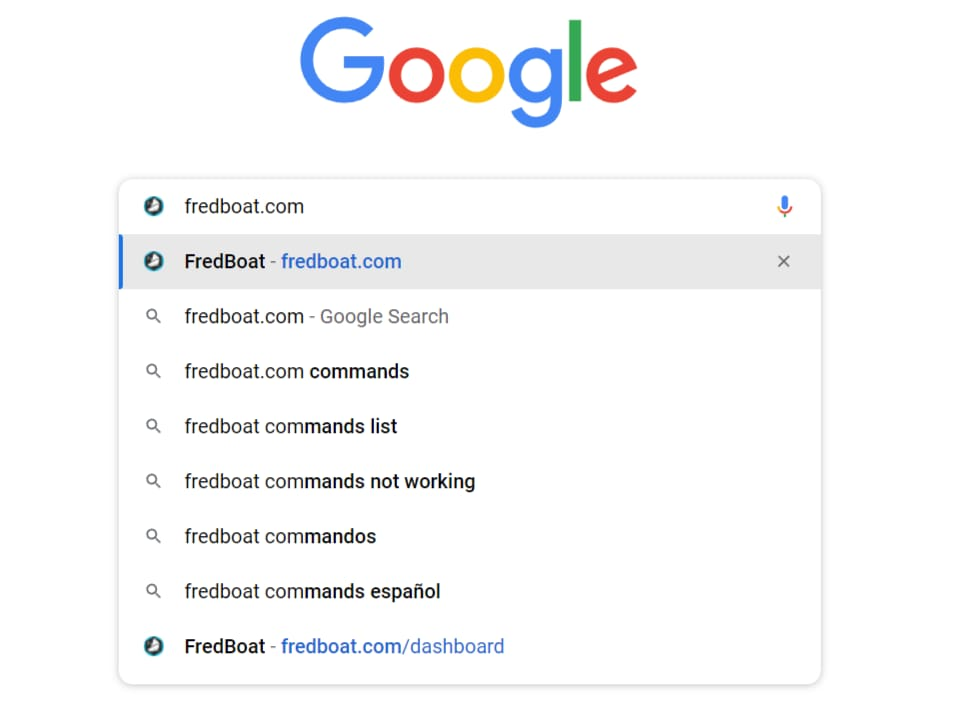Viewport: 974px width, 702px height.
Task: Click magnifier icon beside commands not working
Action: 153,481
